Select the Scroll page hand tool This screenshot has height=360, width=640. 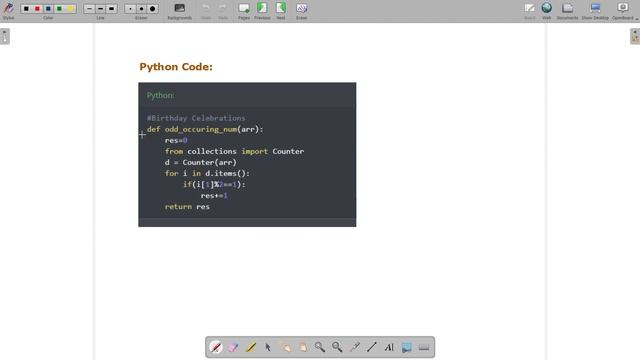[x=302, y=347]
